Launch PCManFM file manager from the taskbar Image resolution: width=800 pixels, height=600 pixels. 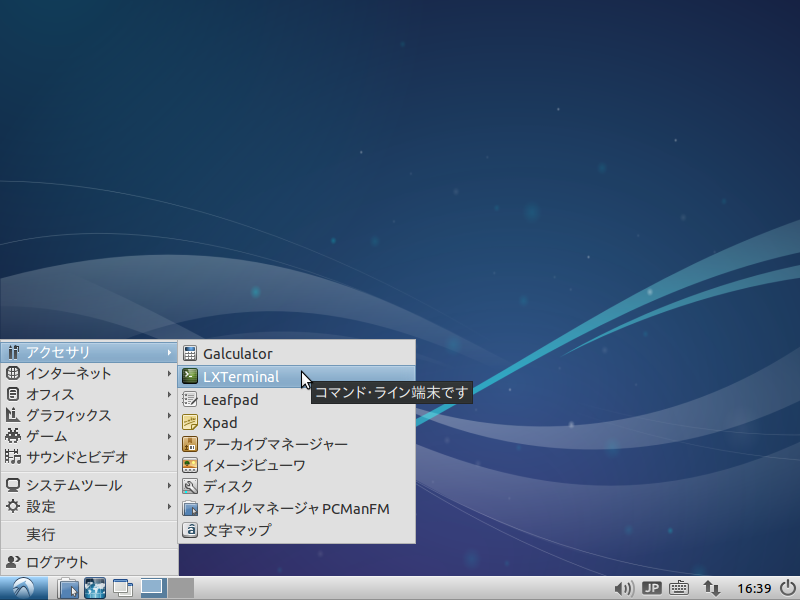click(x=68, y=588)
